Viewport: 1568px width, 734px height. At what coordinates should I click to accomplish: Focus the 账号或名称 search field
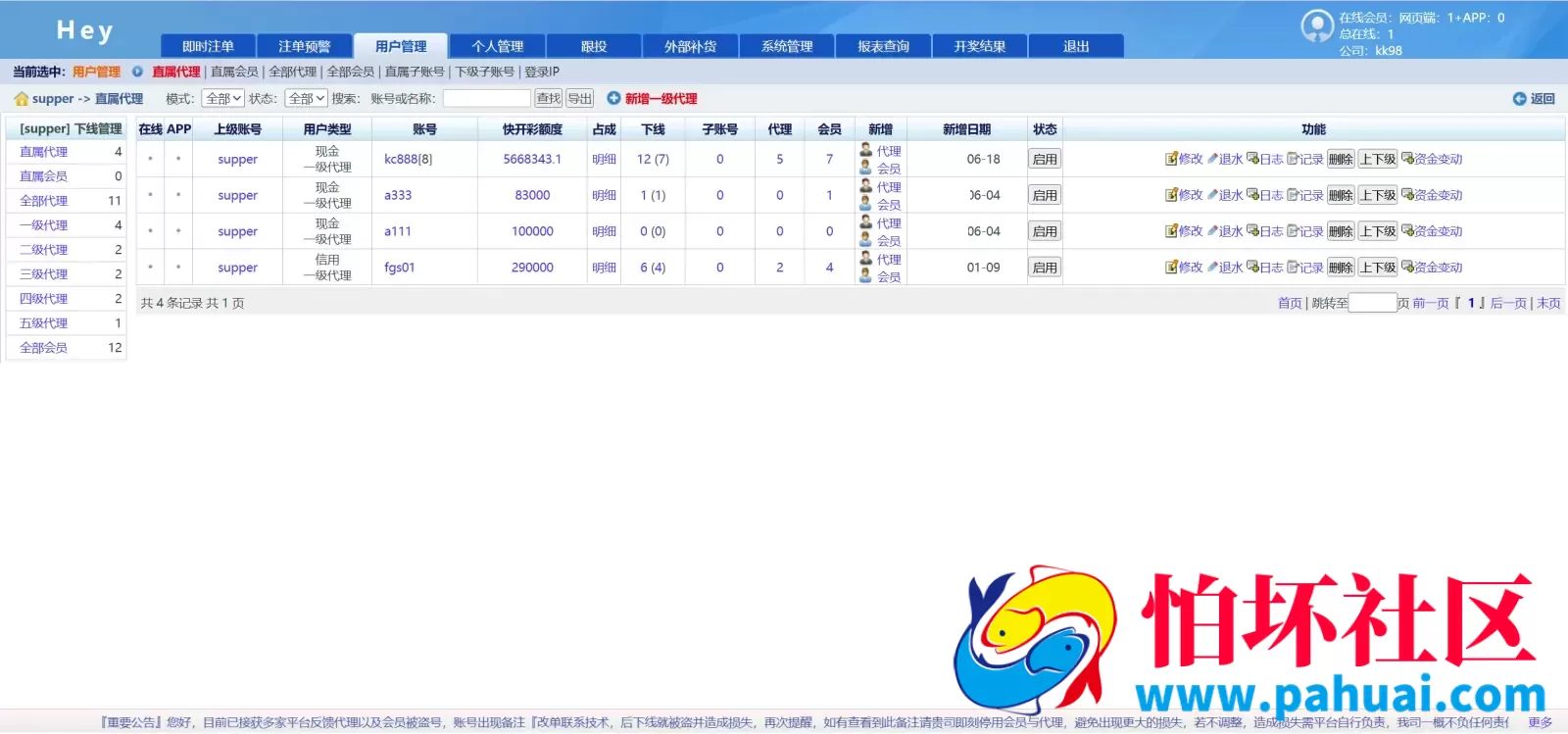[487, 98]
